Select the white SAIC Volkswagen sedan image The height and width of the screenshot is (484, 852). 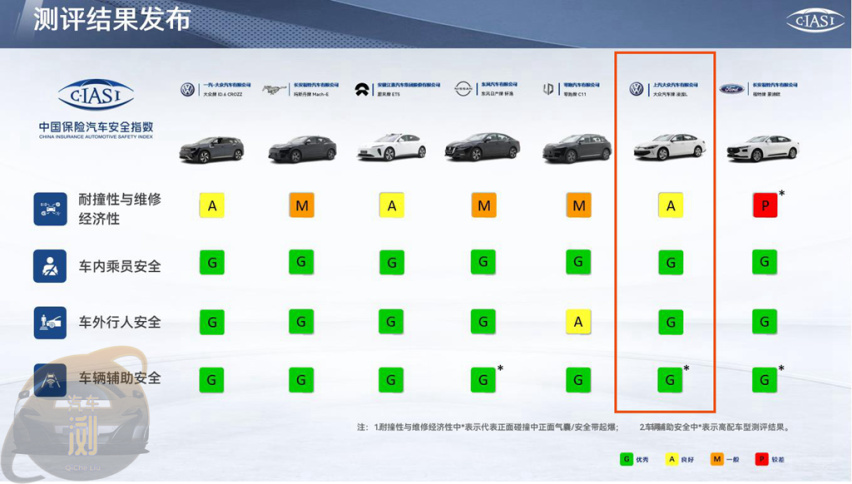point(670,147)
